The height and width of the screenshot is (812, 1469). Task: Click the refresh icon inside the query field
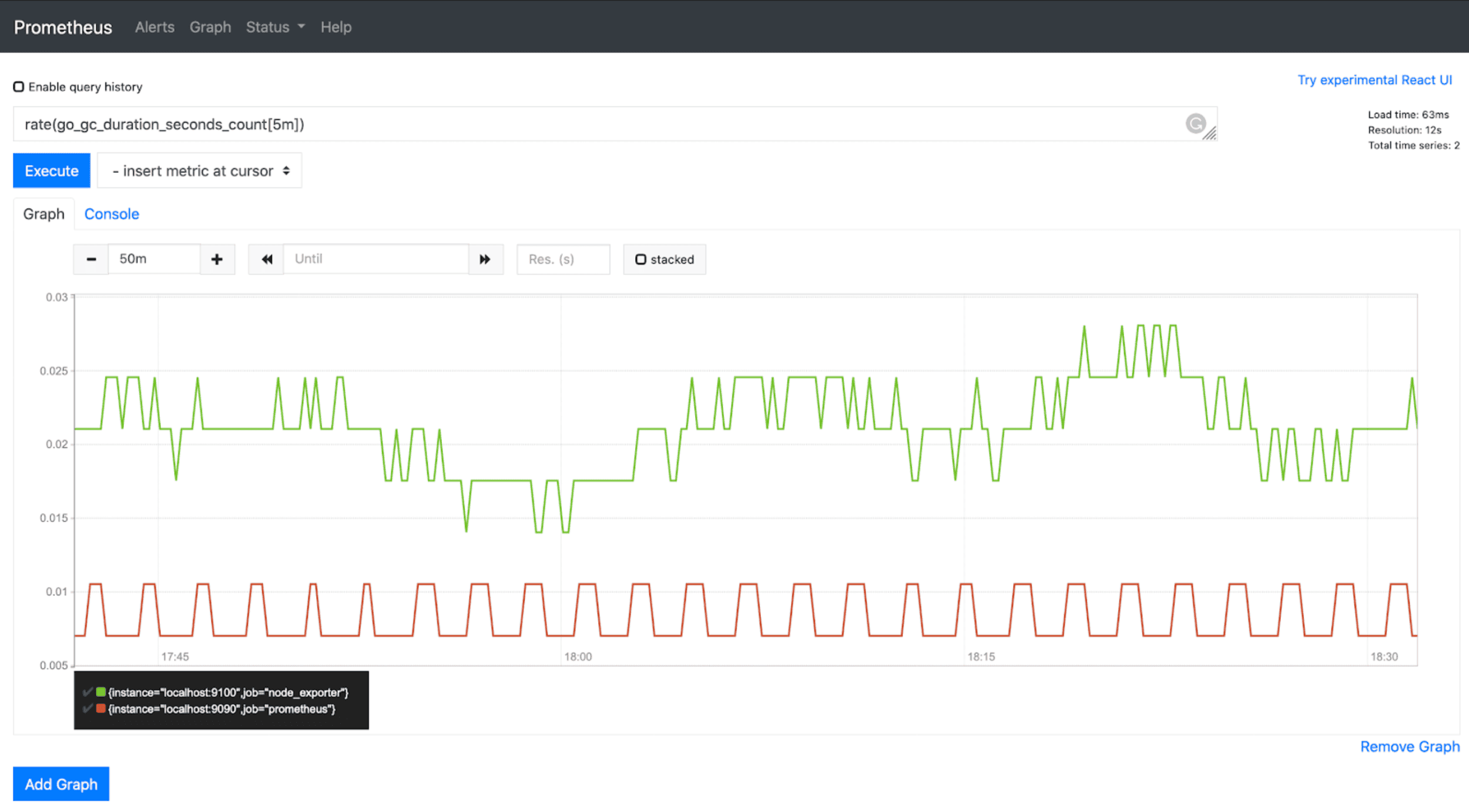click(1195, 124)
